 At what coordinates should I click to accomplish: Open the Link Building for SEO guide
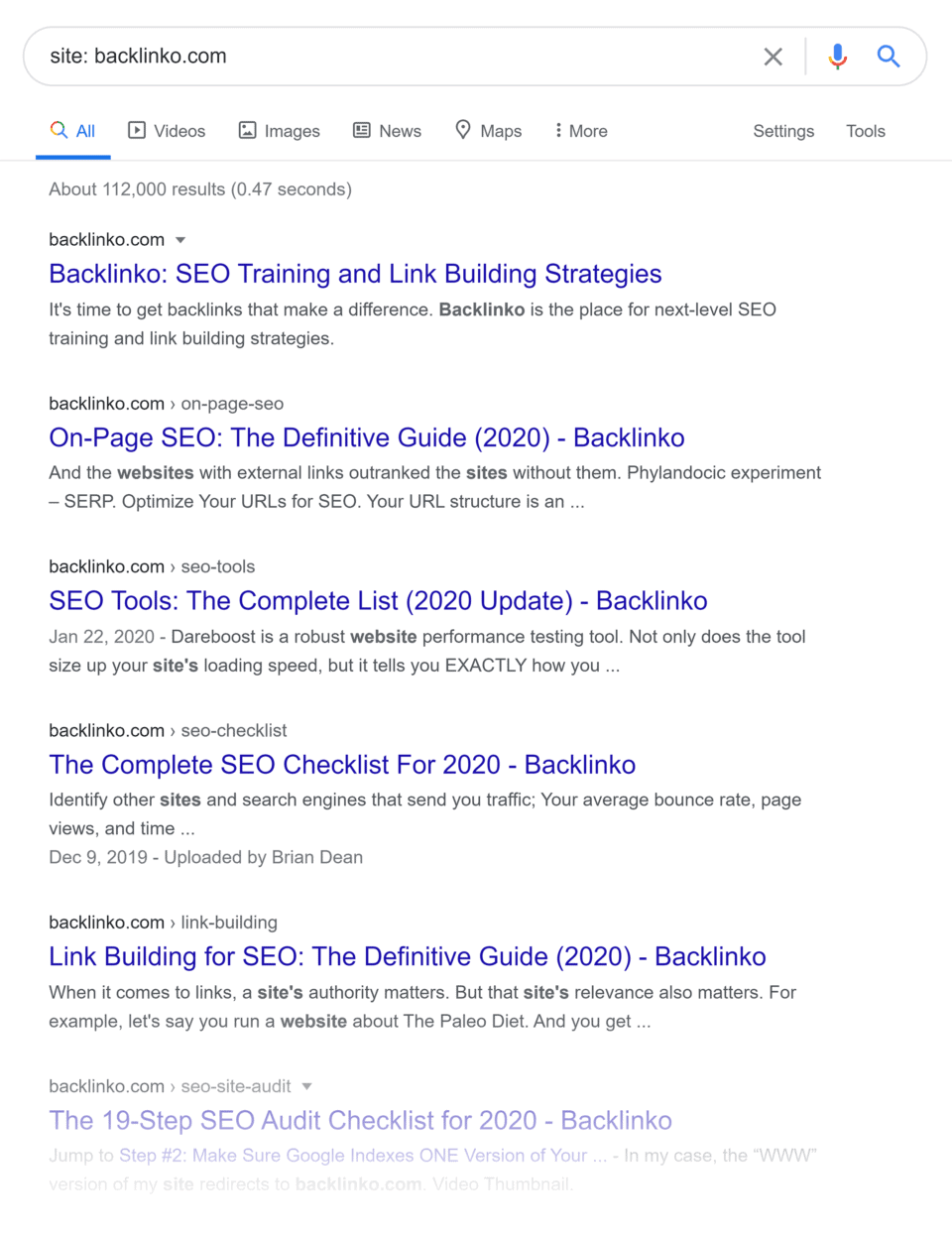click(x=407, y=956)
